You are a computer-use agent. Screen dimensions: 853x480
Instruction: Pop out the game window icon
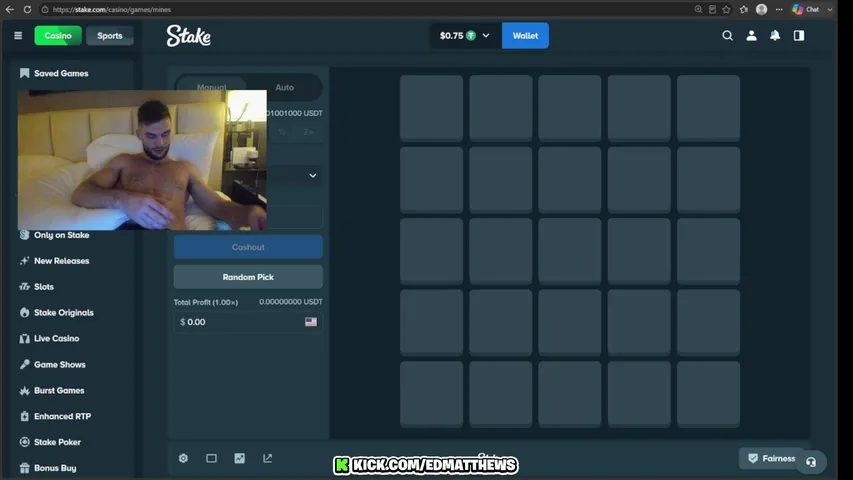tap(268, 458)
